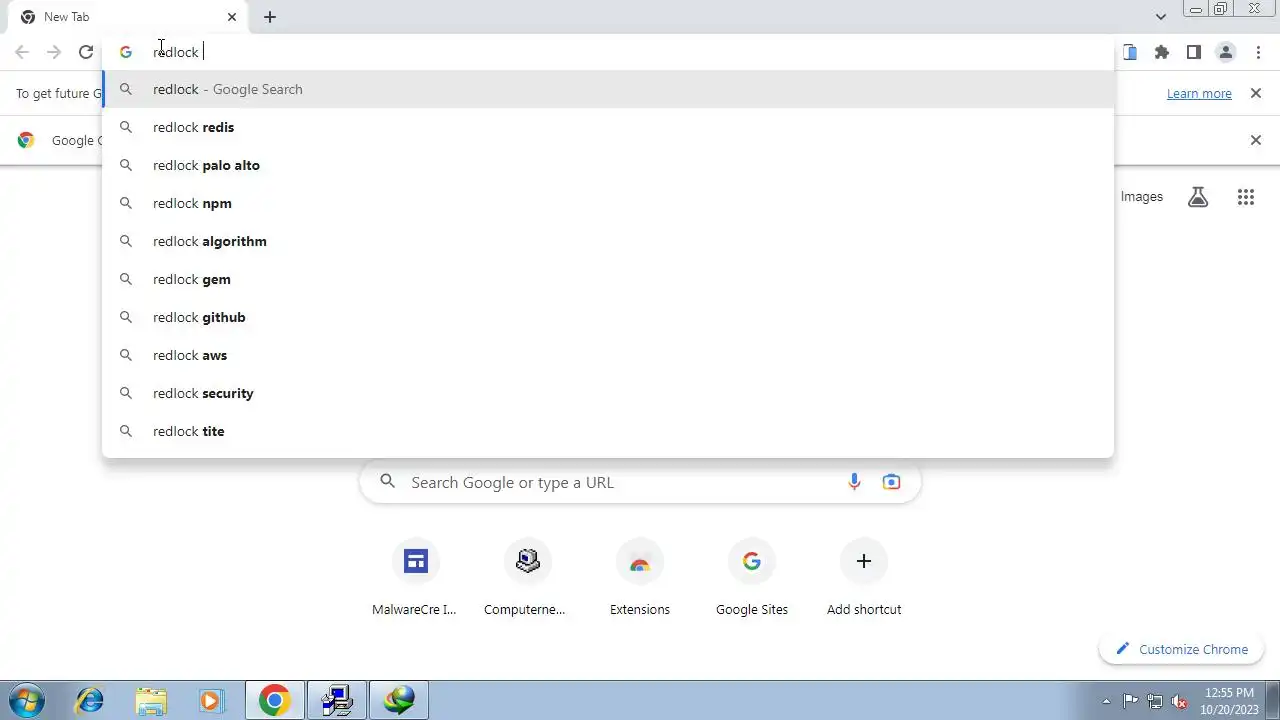Close the New Tab tab
This screenshot has height=720, width=1280.
[232, 17]
